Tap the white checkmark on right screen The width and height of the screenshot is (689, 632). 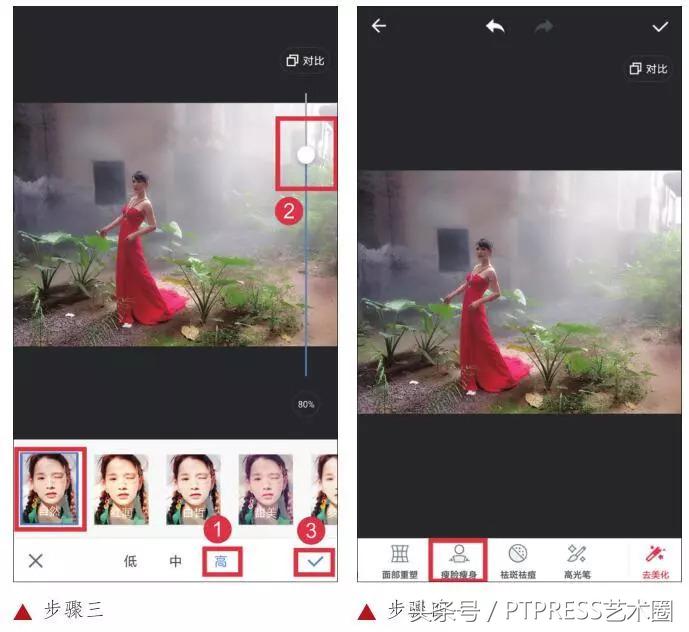coord(660,27)
